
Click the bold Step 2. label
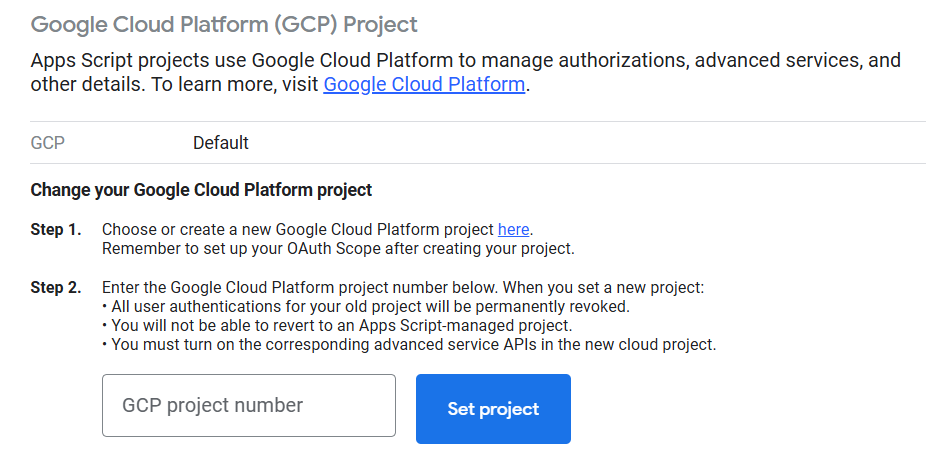pyautogui.click(x=56, y=288)
